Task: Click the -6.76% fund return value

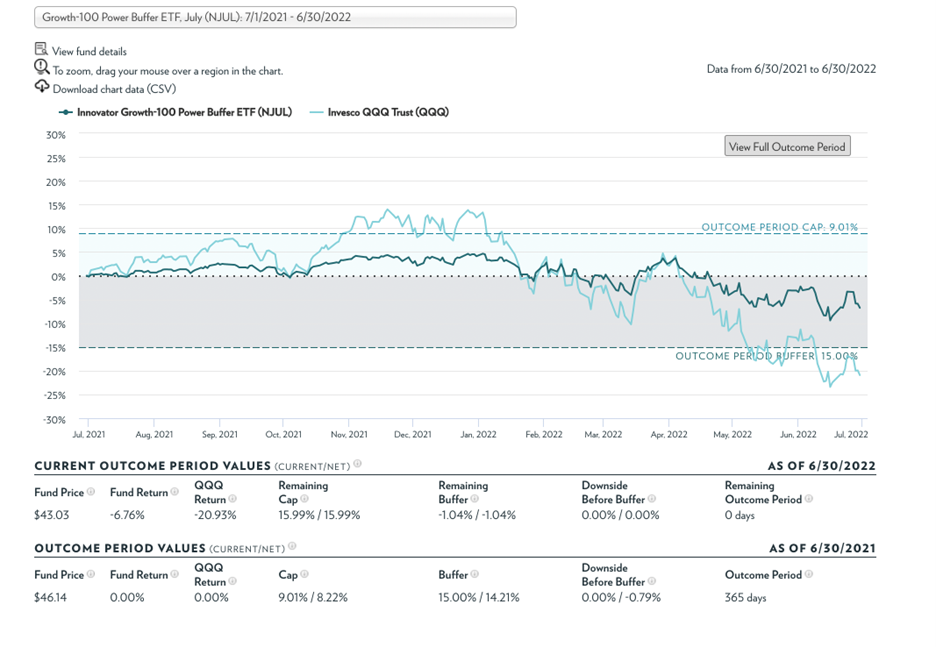Action: click(x=127, y=515)
